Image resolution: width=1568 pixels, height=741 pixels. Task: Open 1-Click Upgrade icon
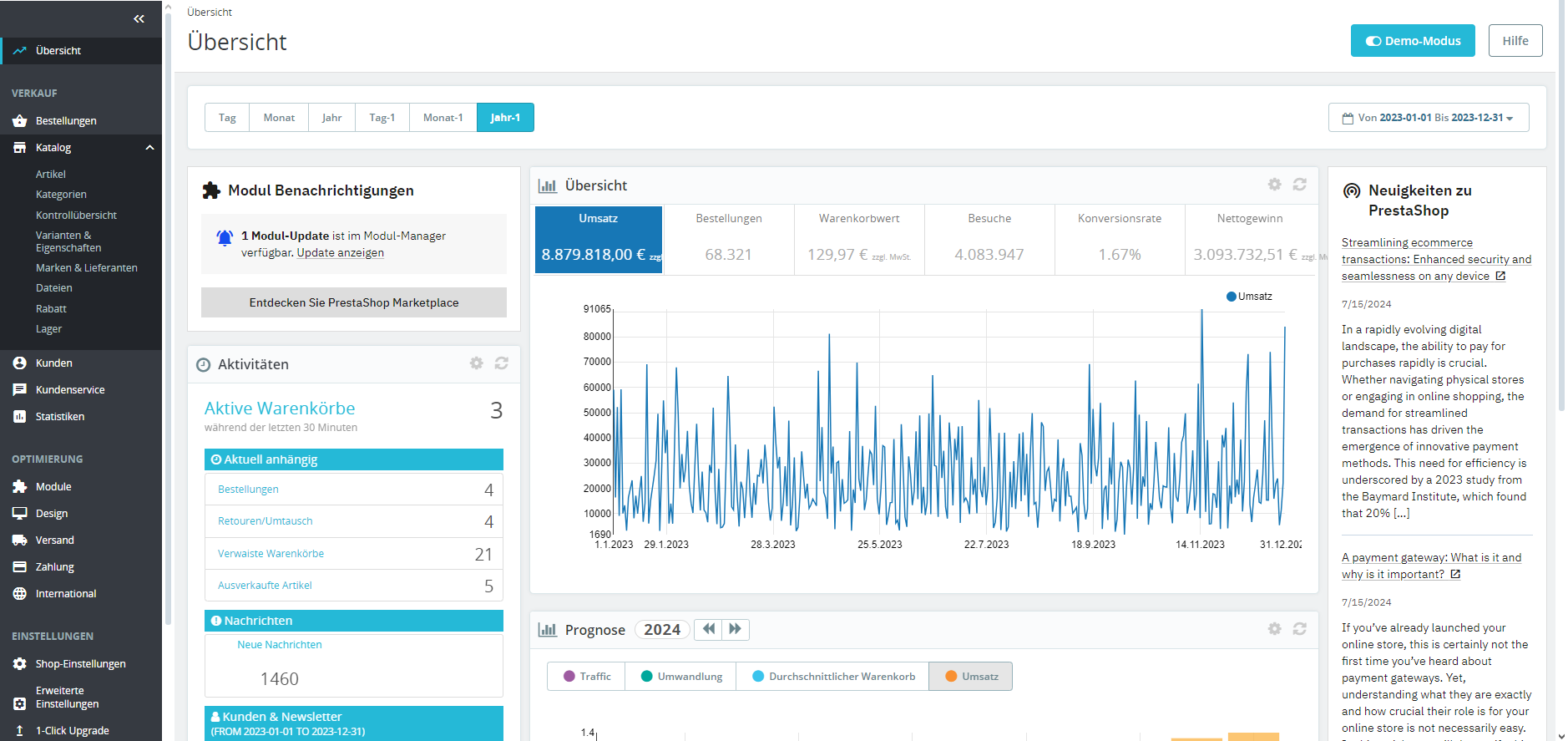[x=20, y=731]
